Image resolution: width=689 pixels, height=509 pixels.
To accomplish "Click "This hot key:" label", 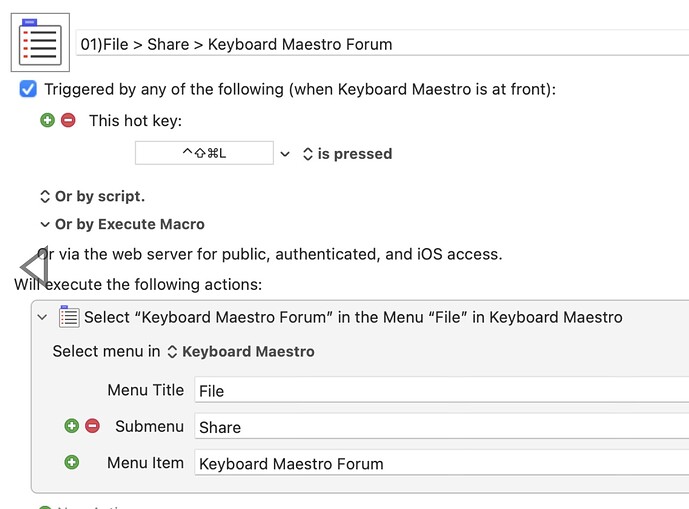I will coord(135,120).
